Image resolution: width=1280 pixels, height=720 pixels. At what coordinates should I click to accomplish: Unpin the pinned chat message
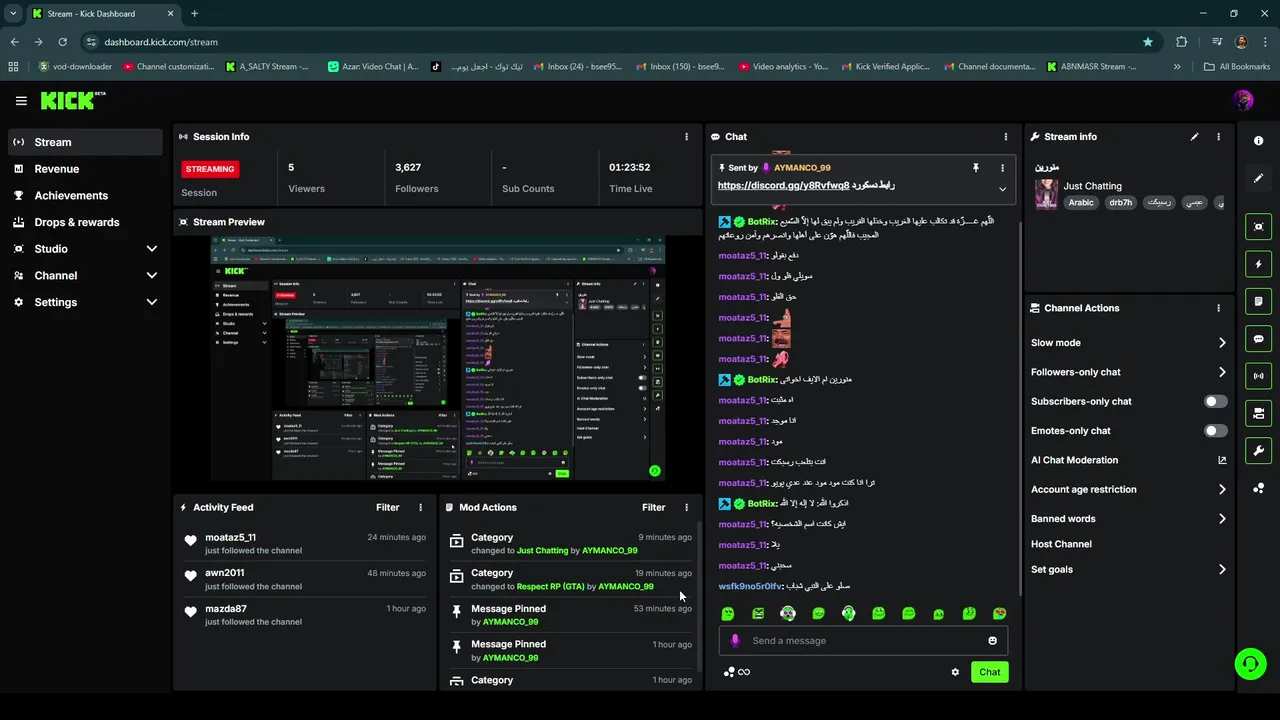coord(976,168)
